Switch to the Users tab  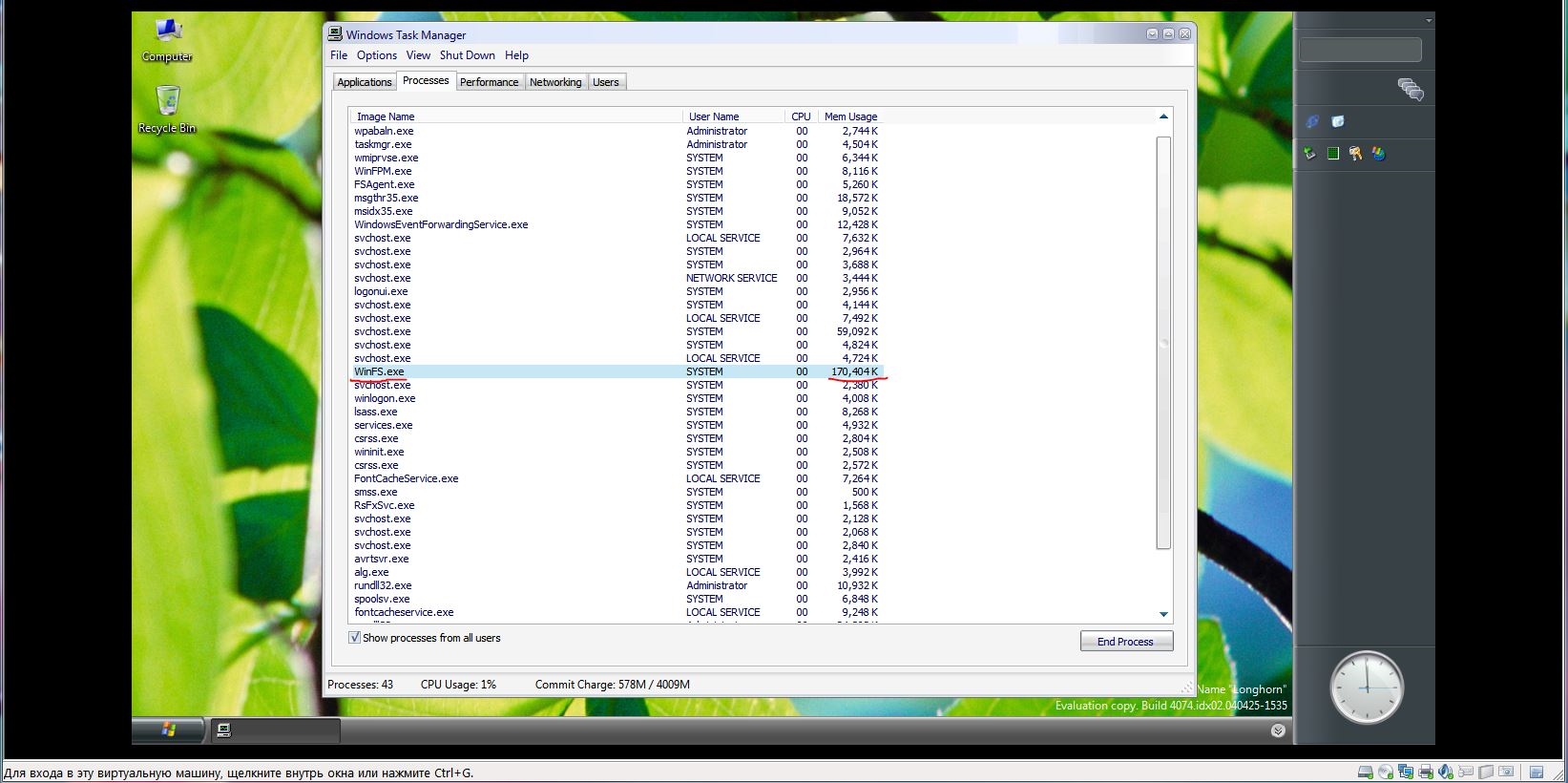[606, 82]
